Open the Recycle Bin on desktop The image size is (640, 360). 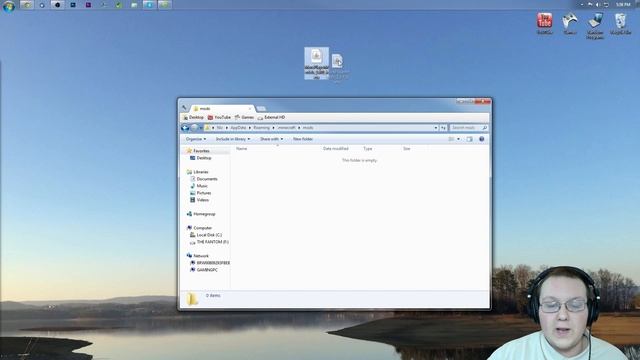[x=620, y=23]
